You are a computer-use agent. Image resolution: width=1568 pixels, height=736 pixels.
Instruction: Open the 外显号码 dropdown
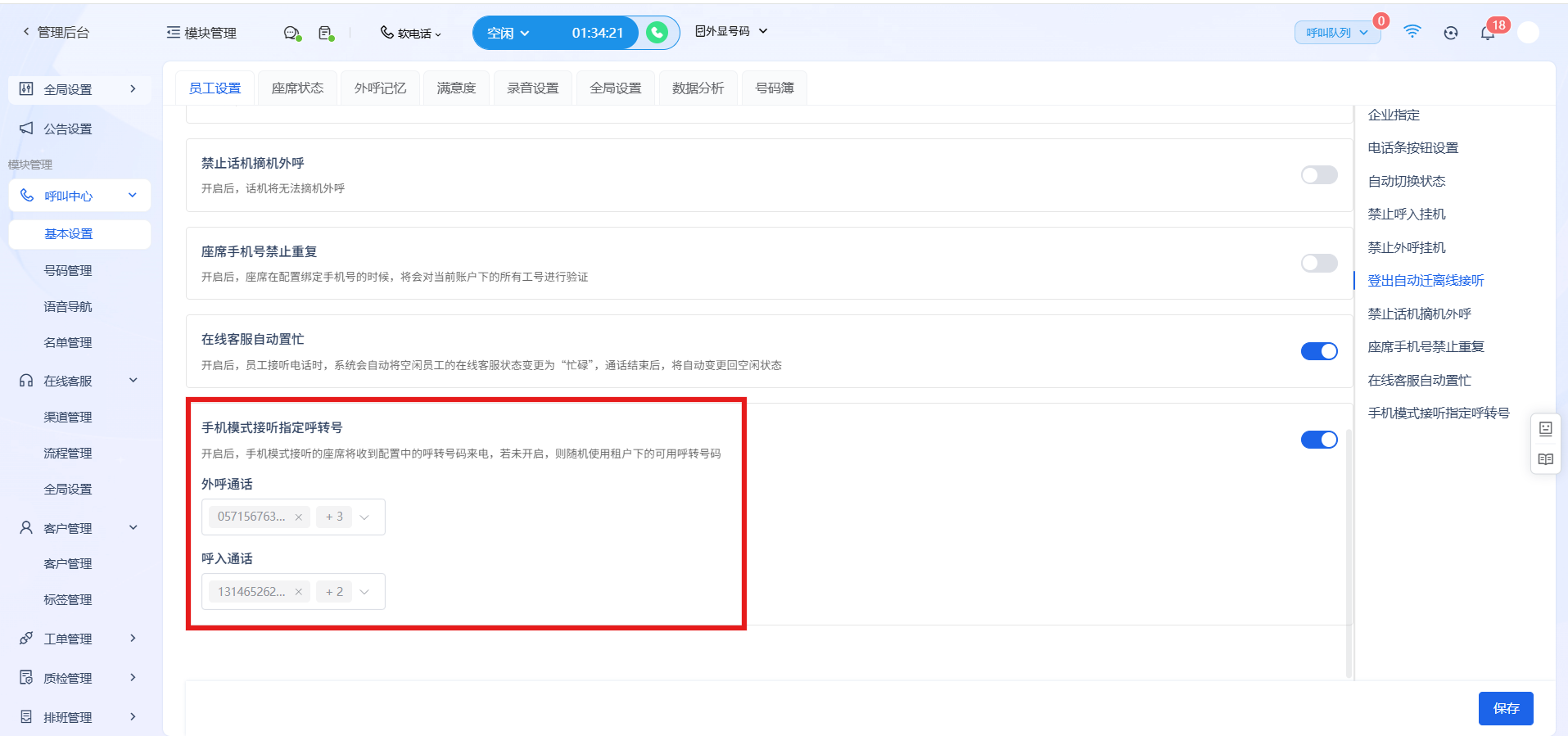[731, 31]
